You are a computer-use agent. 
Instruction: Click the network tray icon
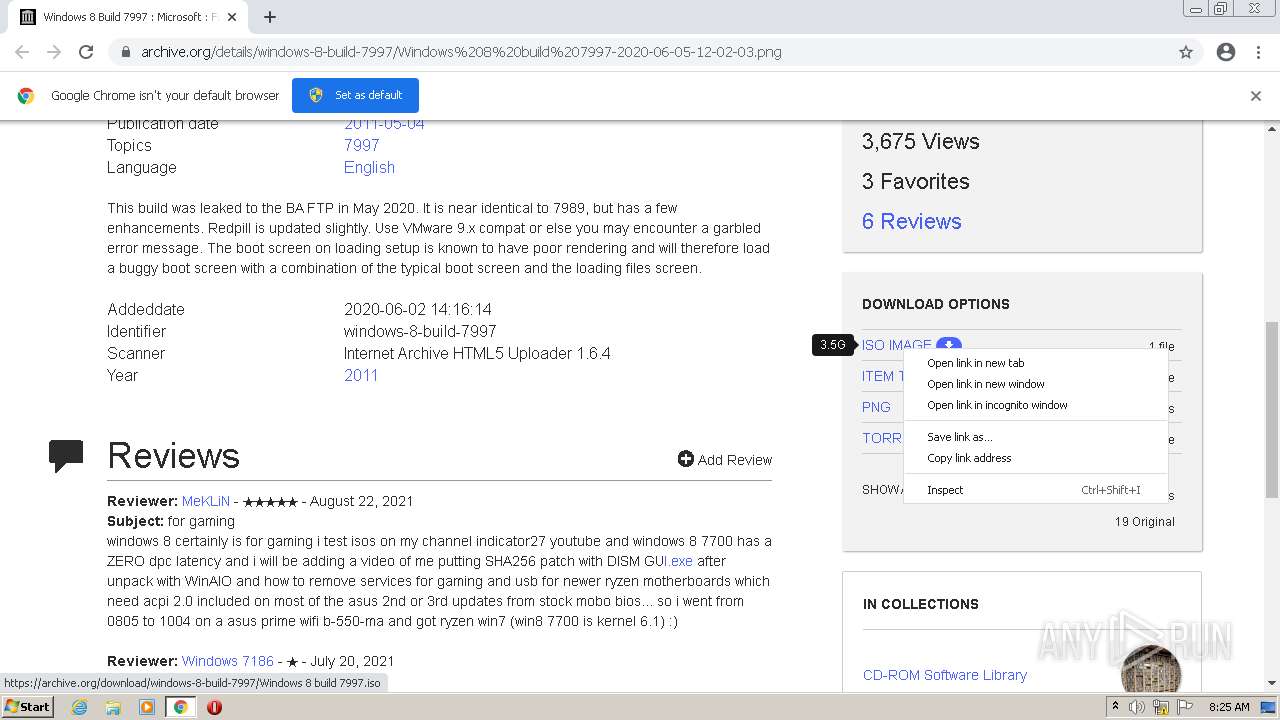coord(1161,707)
